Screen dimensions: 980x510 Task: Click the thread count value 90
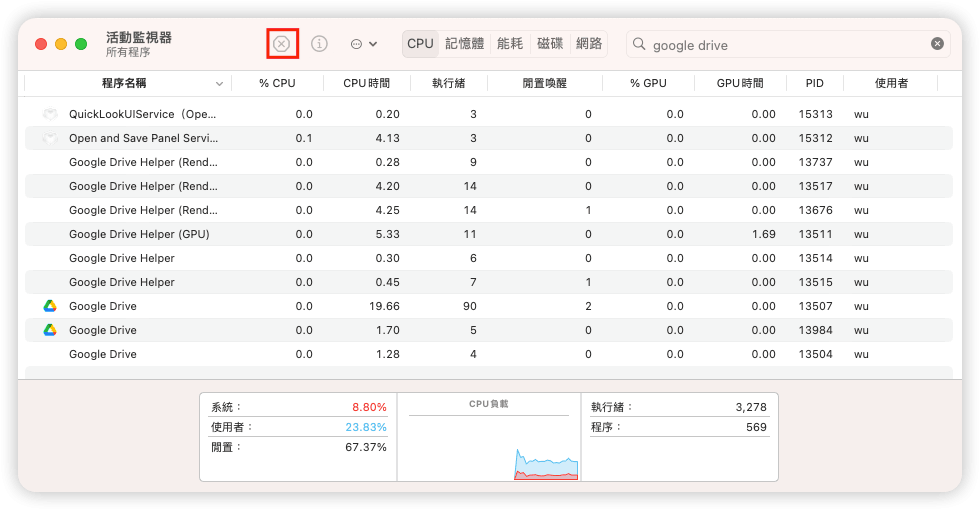[469, 306]
